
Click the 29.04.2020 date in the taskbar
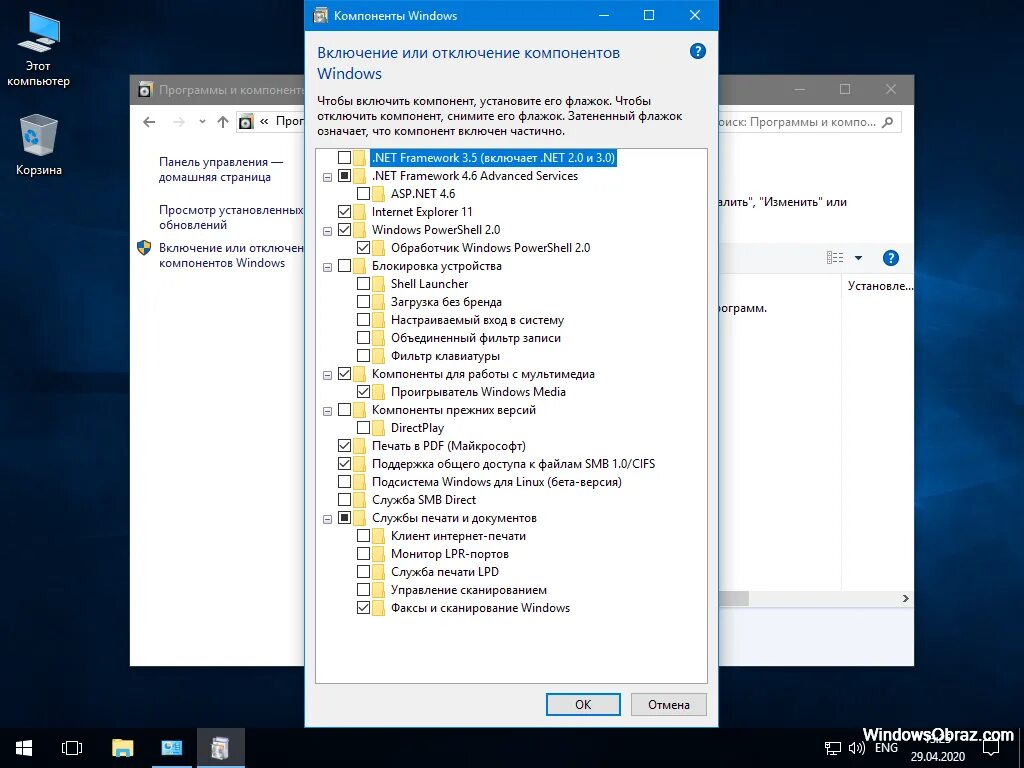click(938, 758)
